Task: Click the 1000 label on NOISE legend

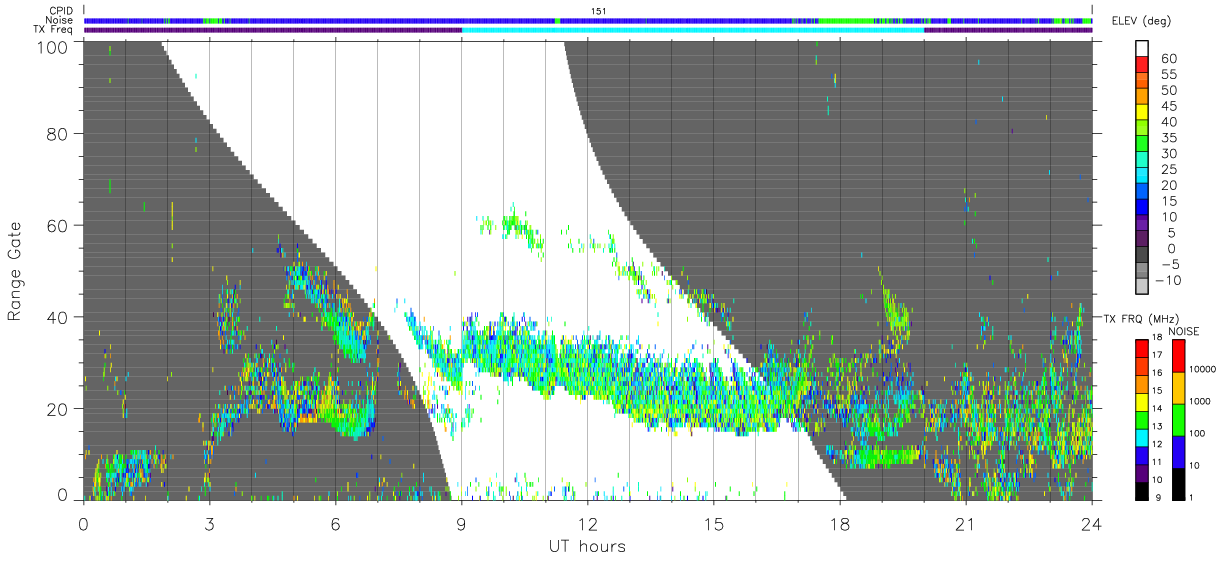Action: pos(1201,402)
